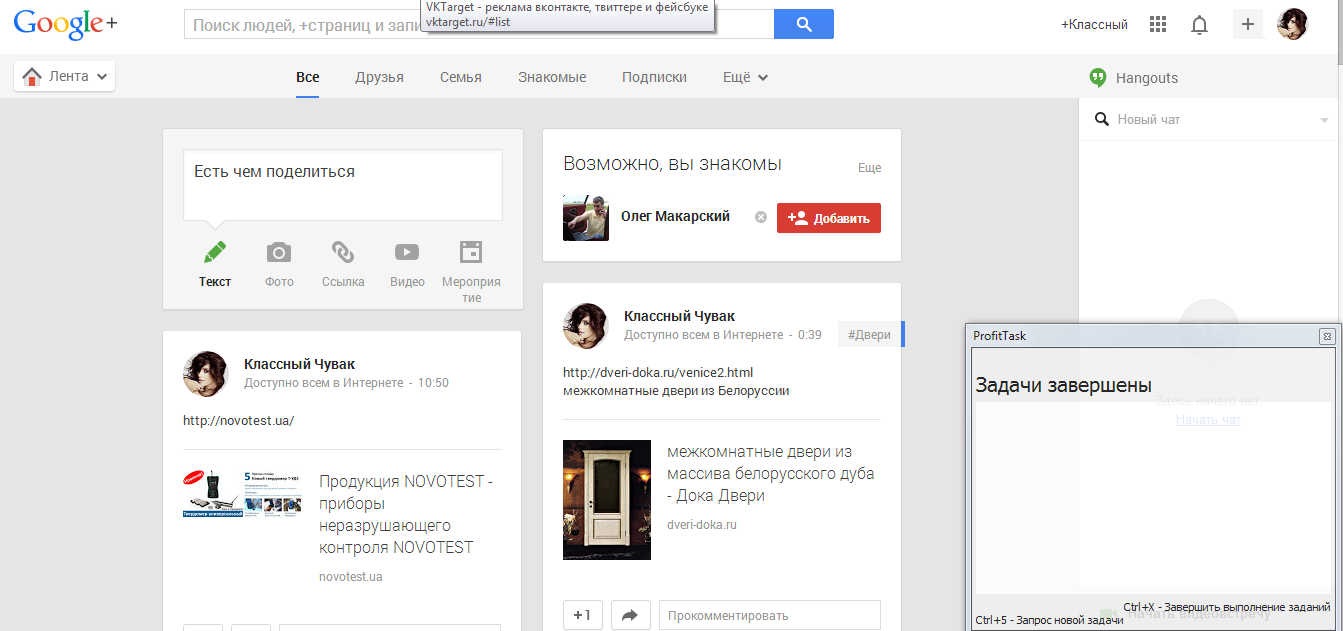
Task: Click Олег Макарский's photo
Action: [586, 218]
